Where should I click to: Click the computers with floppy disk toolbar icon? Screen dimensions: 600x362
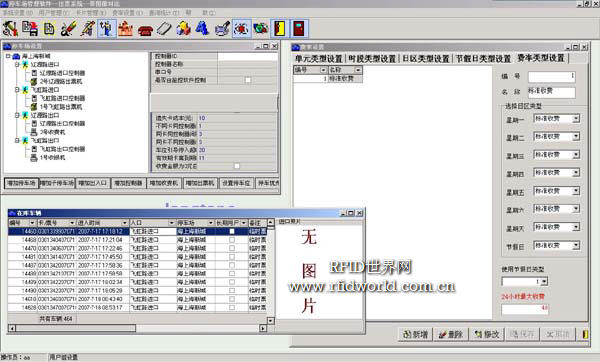(x=30, y=29)
